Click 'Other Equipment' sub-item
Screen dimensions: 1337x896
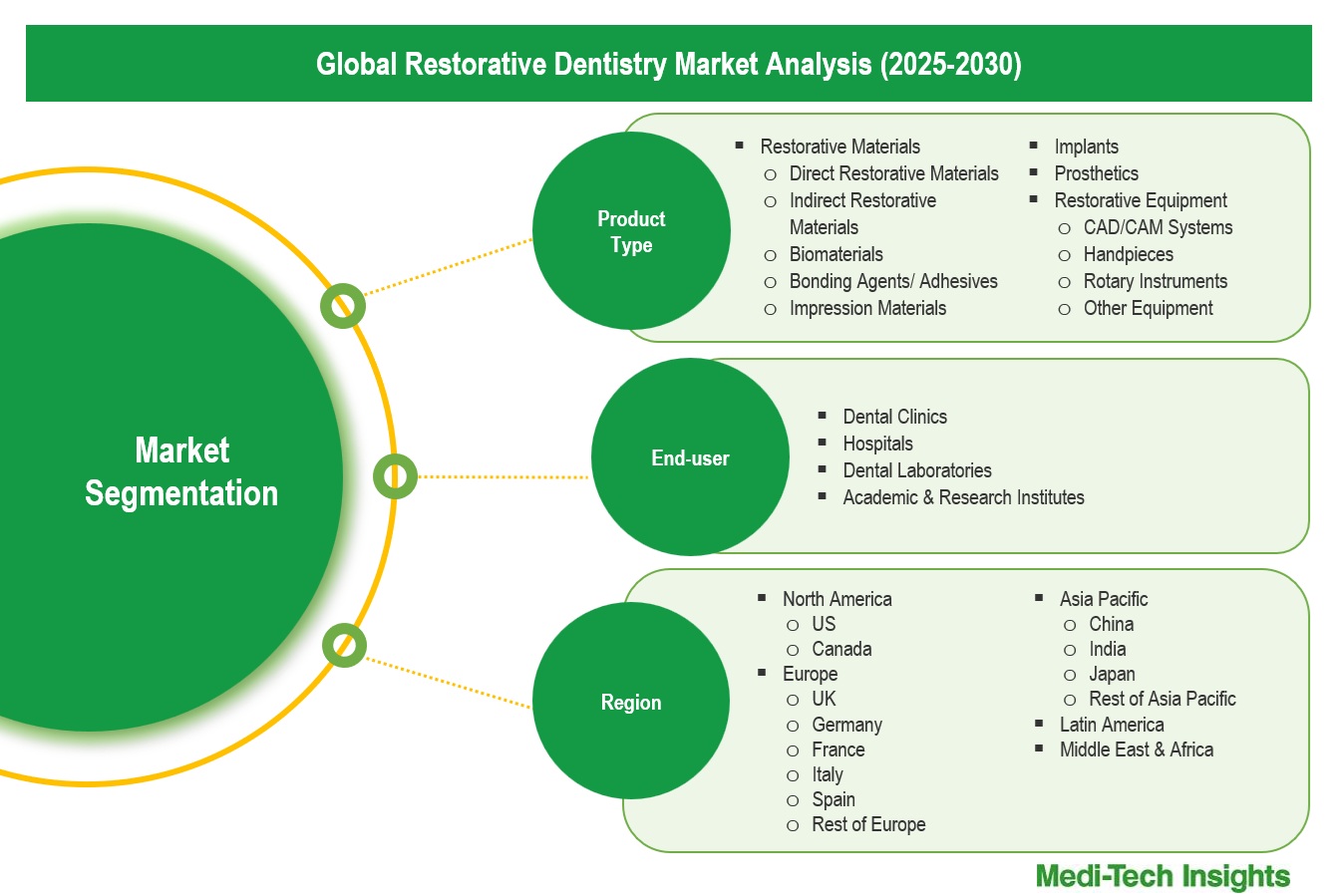[1148, 308]
